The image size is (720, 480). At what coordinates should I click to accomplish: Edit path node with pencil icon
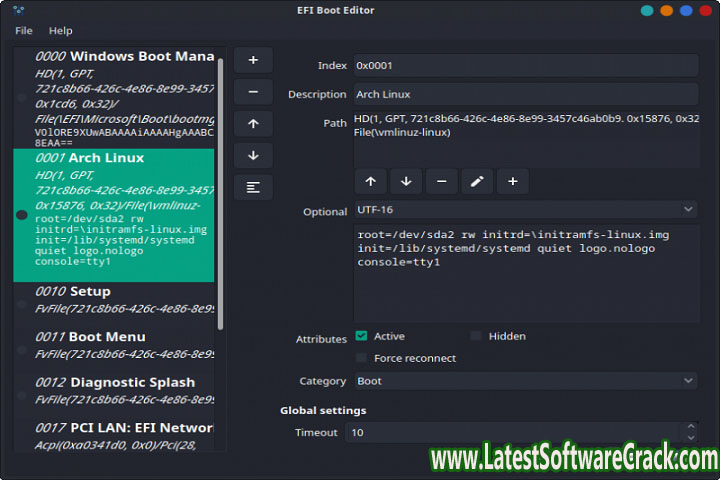click(x=477, y=181)
